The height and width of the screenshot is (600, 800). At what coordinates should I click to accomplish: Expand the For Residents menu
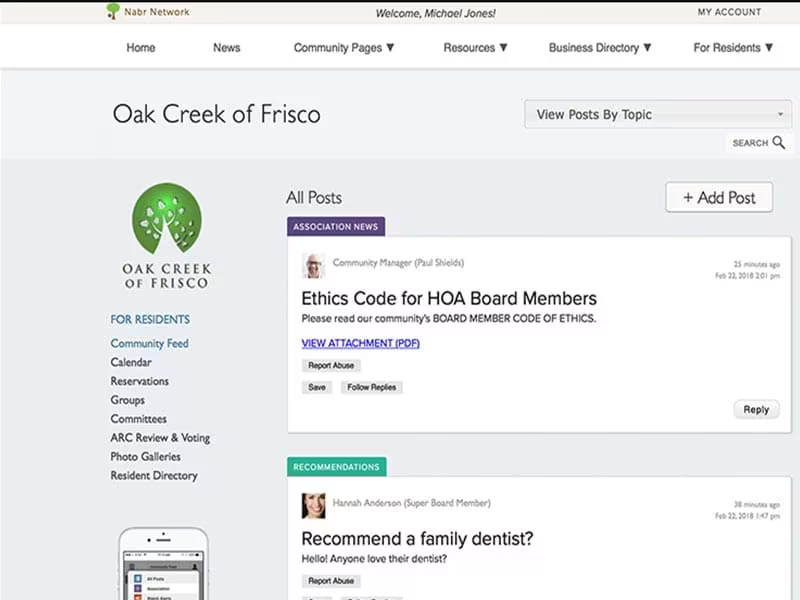point(733,47)
